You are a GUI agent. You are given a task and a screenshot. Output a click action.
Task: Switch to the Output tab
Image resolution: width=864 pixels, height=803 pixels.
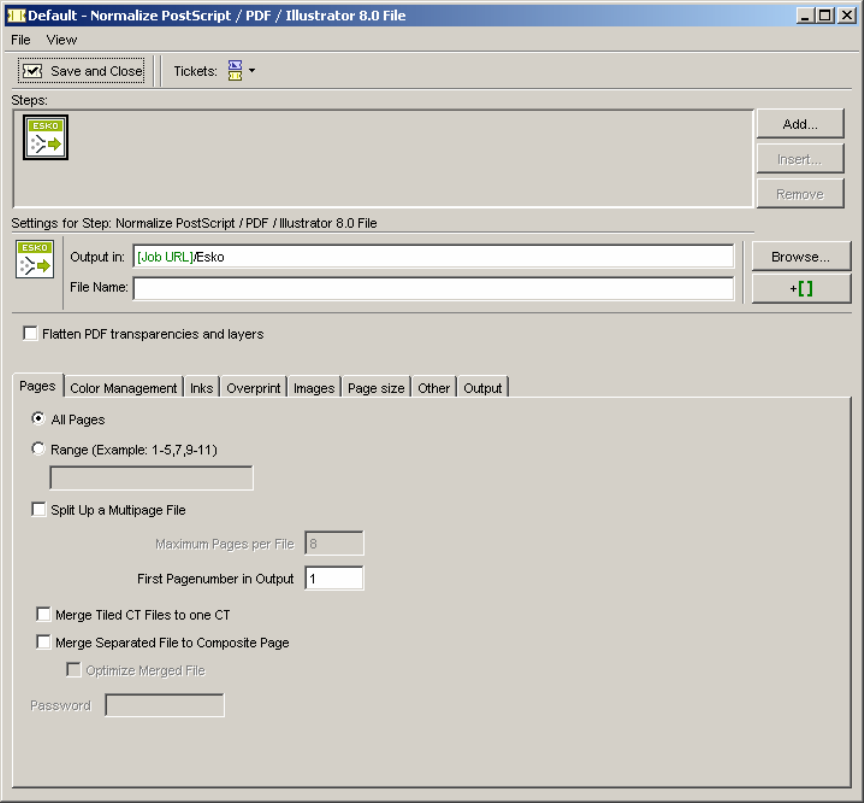483,388
